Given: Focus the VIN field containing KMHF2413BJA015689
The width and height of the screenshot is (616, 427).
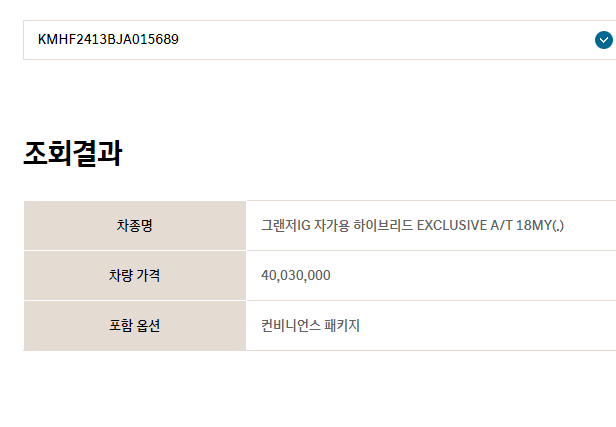Looking at the screenshot, I should click(x=319, y=40).
